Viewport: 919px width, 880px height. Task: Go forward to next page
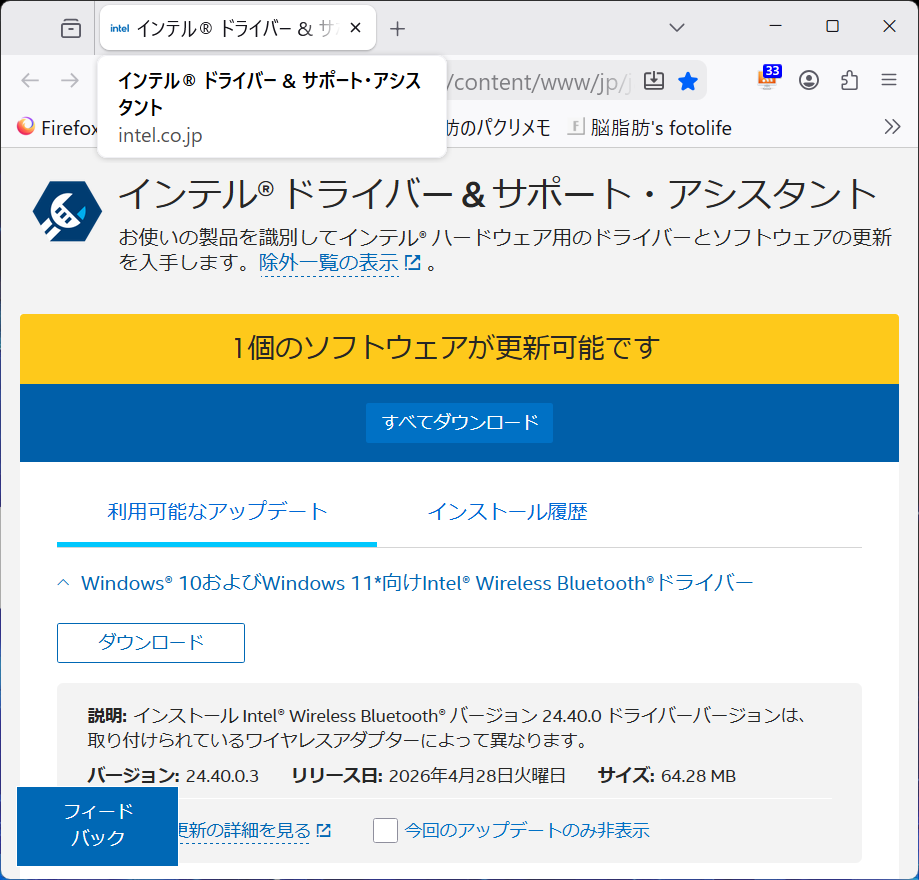coord(70,80)
